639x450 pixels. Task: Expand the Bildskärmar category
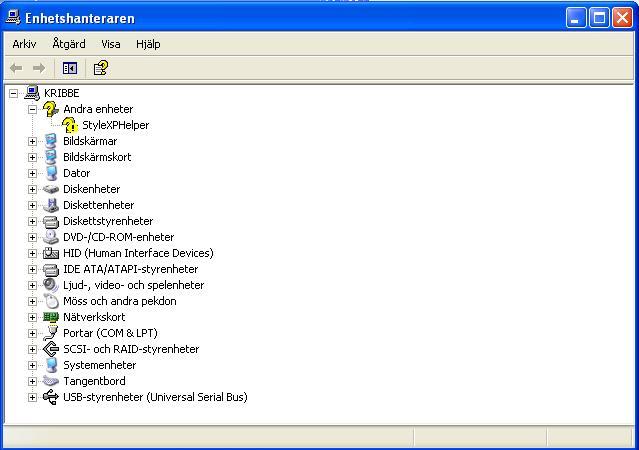click(x=32, y=141)
